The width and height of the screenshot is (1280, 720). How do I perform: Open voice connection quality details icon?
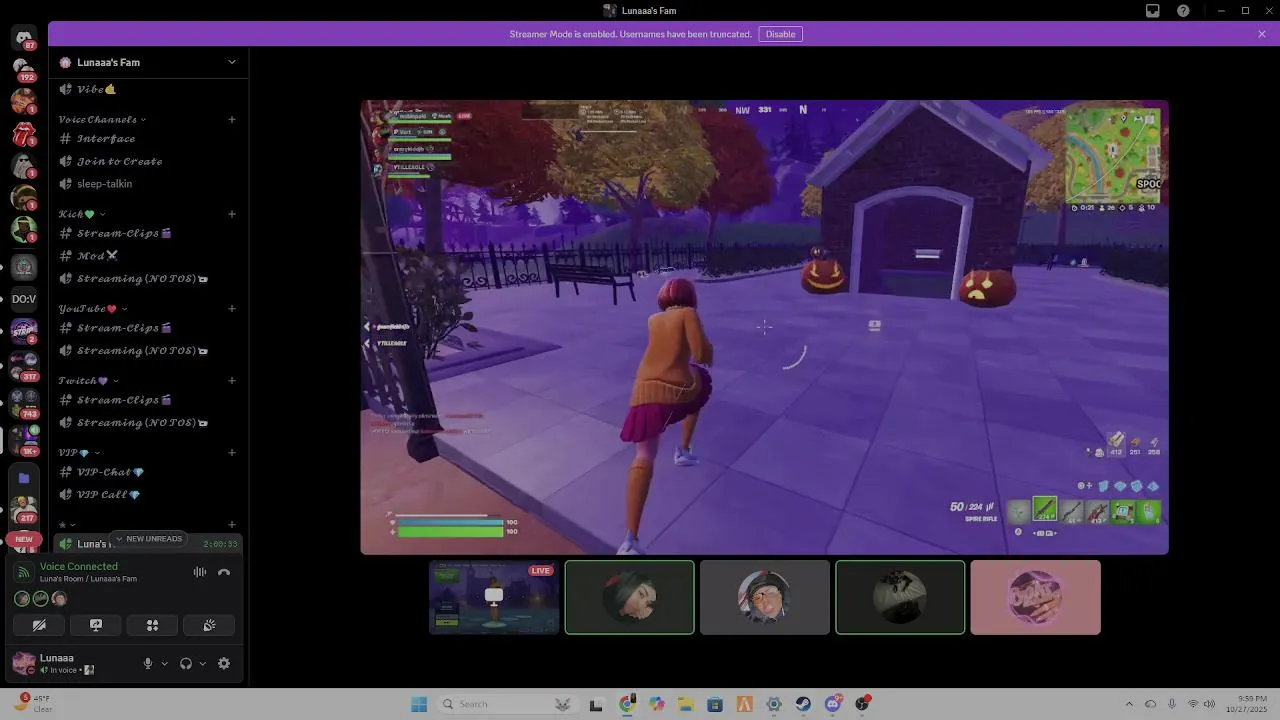pyautogui.click(x=25, y=572)
